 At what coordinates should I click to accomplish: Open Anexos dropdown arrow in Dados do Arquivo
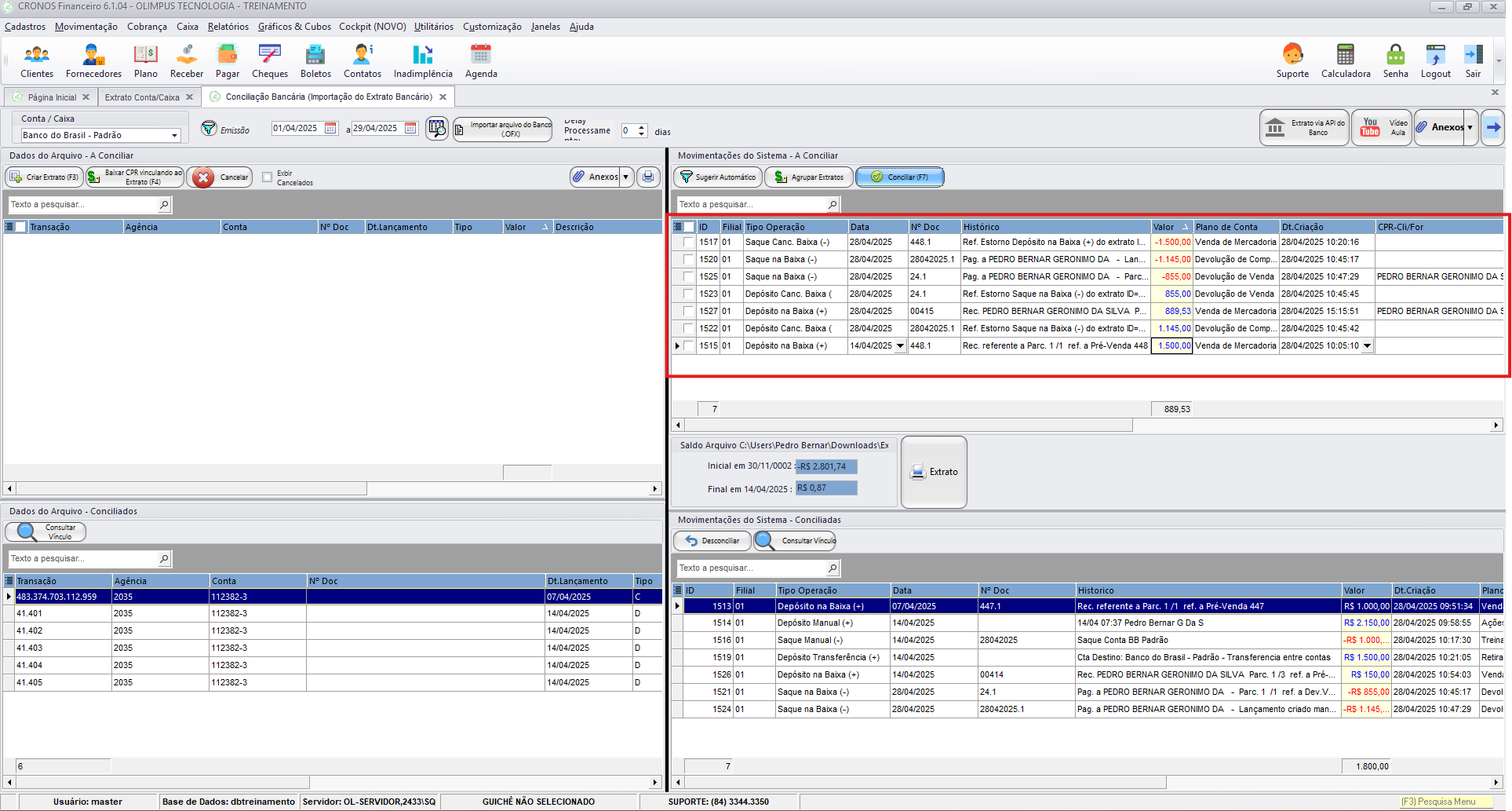(x=626, y=177)
